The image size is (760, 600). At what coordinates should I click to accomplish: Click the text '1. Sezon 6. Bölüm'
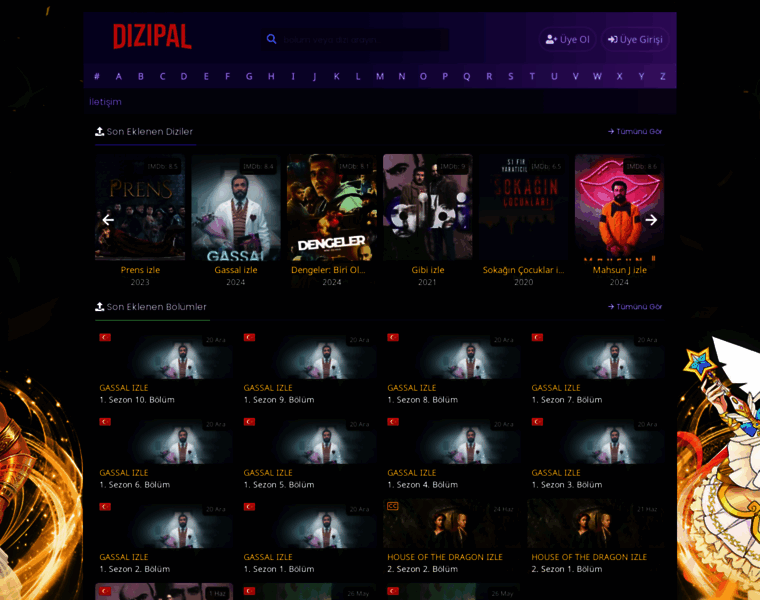[x=135, y=485]
